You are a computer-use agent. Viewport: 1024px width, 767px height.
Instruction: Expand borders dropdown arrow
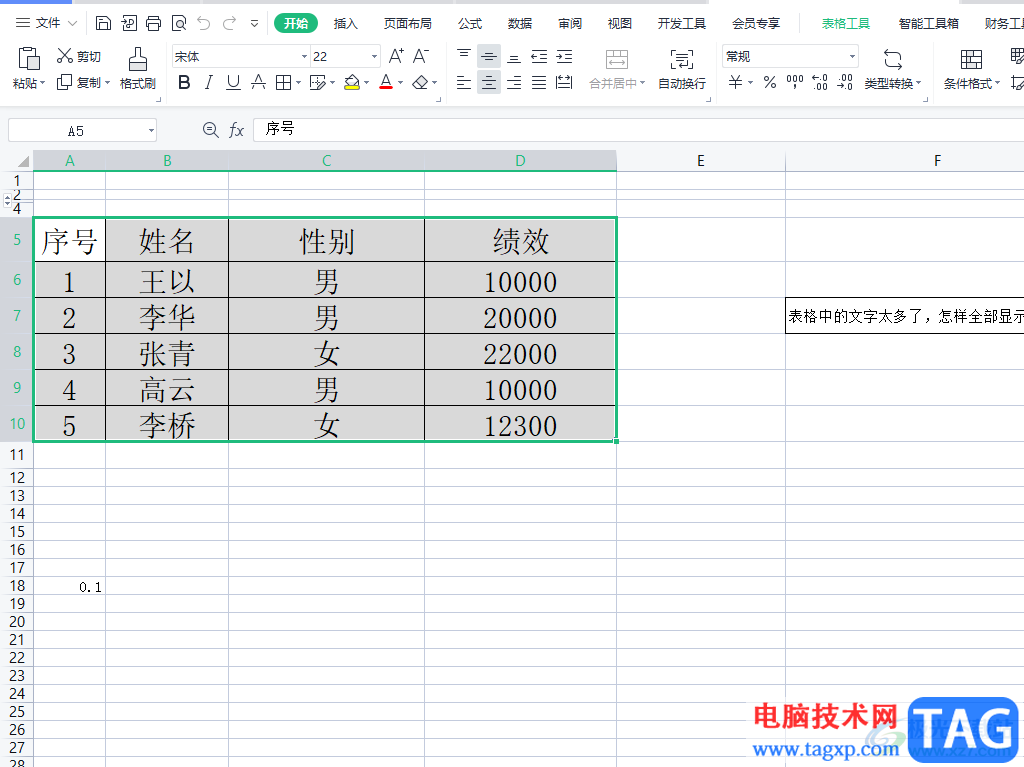298,83
